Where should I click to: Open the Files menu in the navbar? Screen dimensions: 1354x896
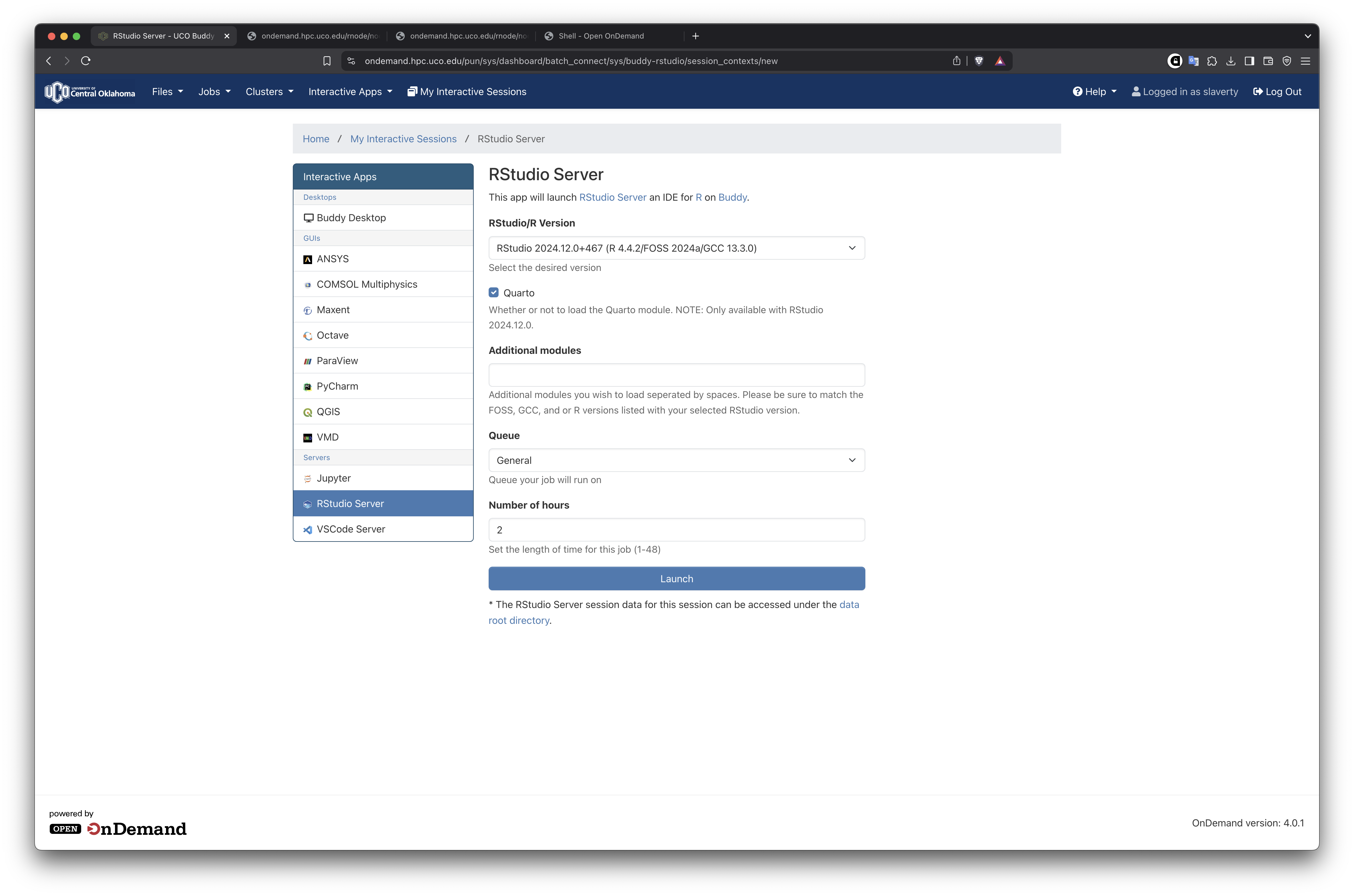tap(167, 92)
